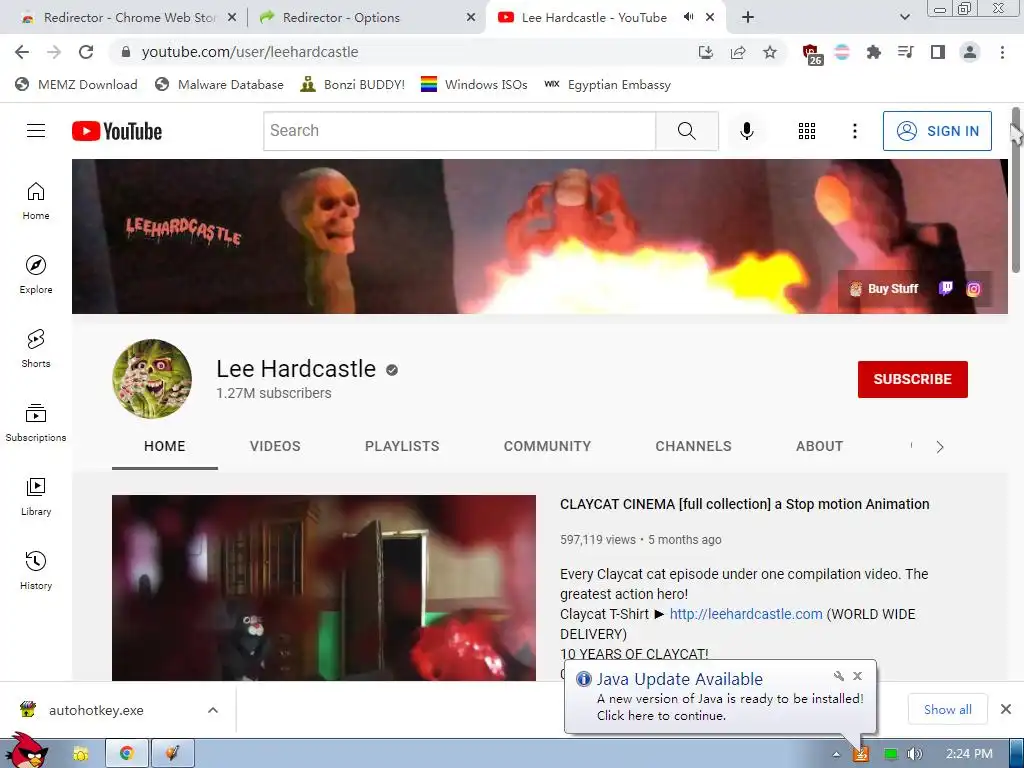Screen dimensions: 1024x768
Task: Switch to Redirector - Chrome Web Store tab
Action: [x=129, y=18]
